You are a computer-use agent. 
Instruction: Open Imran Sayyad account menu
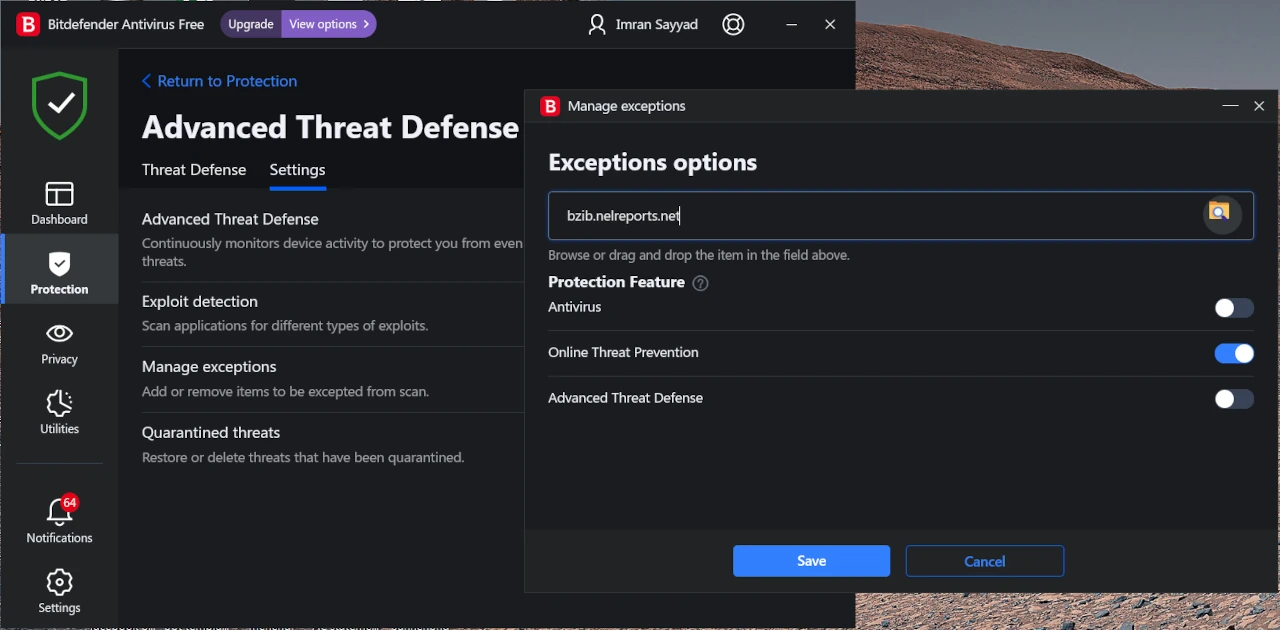click(x=643, y=25)
